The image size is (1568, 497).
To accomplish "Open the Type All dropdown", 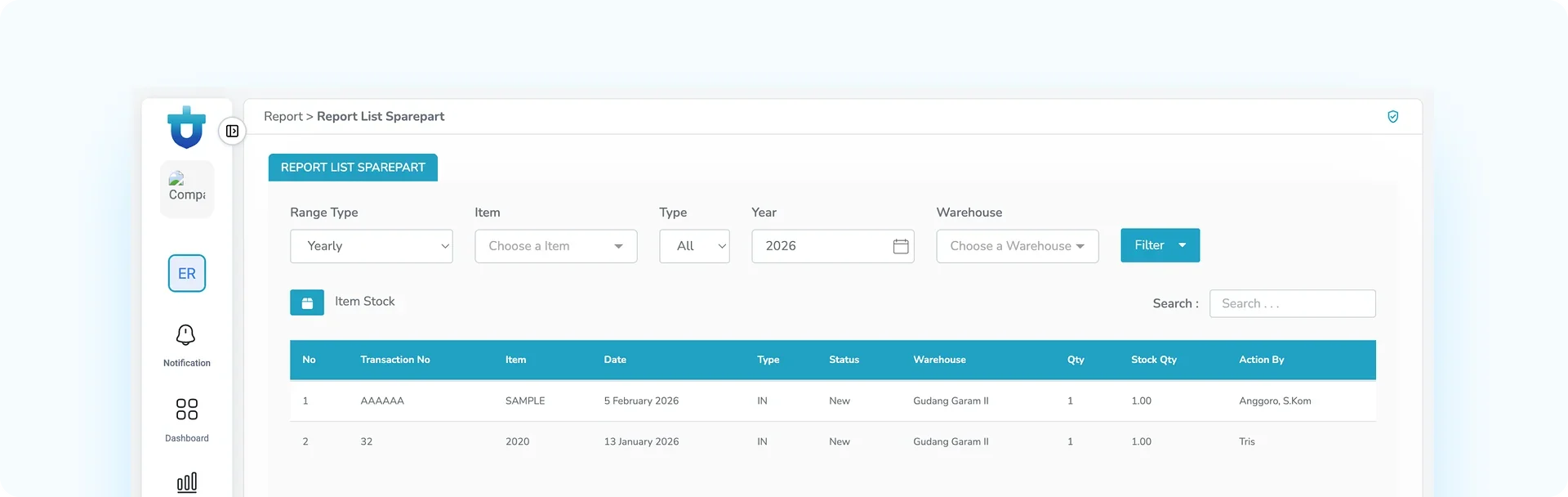I will tap(694, 246).
